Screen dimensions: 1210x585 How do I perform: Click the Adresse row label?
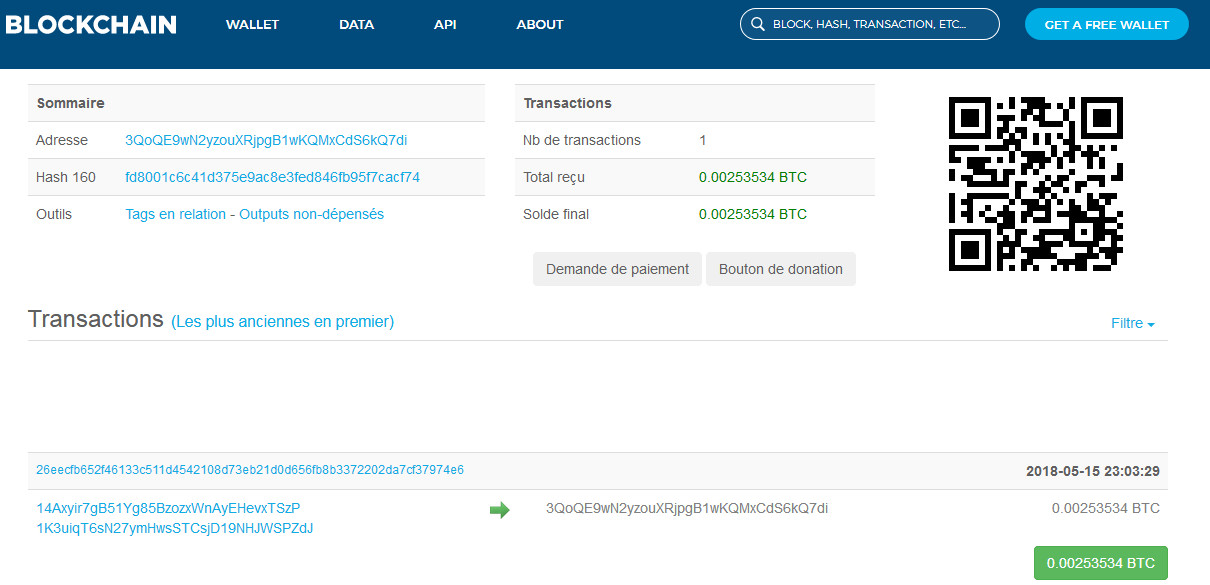pyautogui.click(x=62, y=140)
